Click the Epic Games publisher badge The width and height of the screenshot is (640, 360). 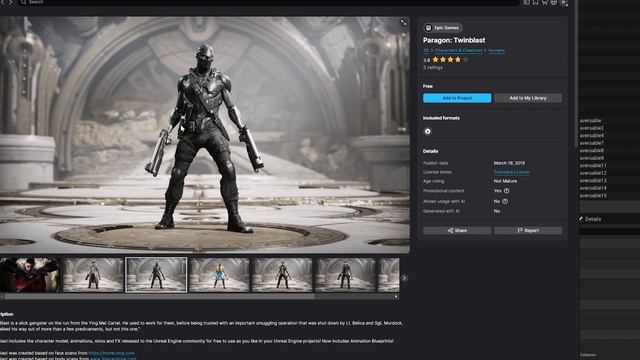(x=443, y=28)
